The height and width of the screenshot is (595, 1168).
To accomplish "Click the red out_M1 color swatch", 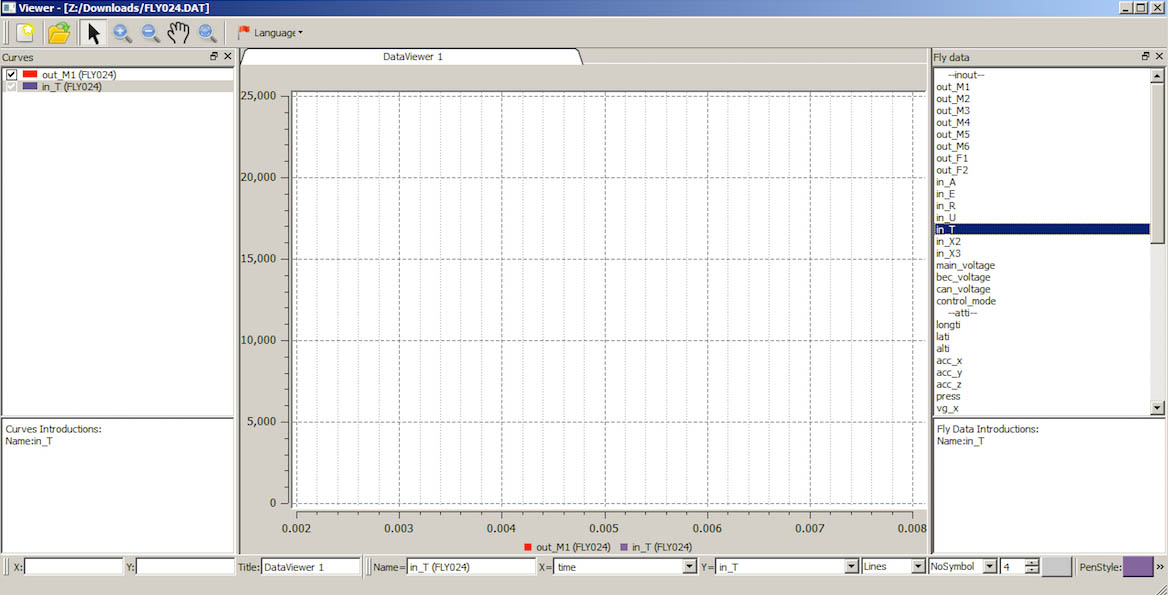I will click(x=30, y=74).
